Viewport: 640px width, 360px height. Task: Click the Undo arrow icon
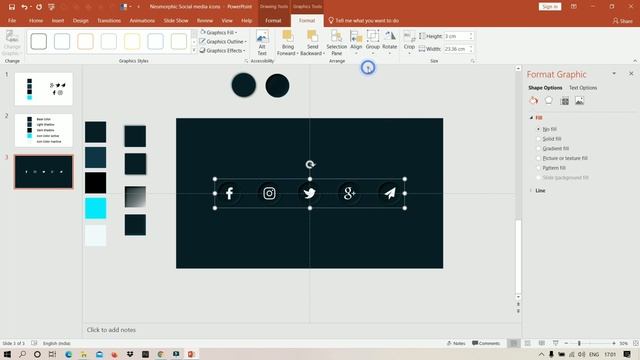pos(24,7)
